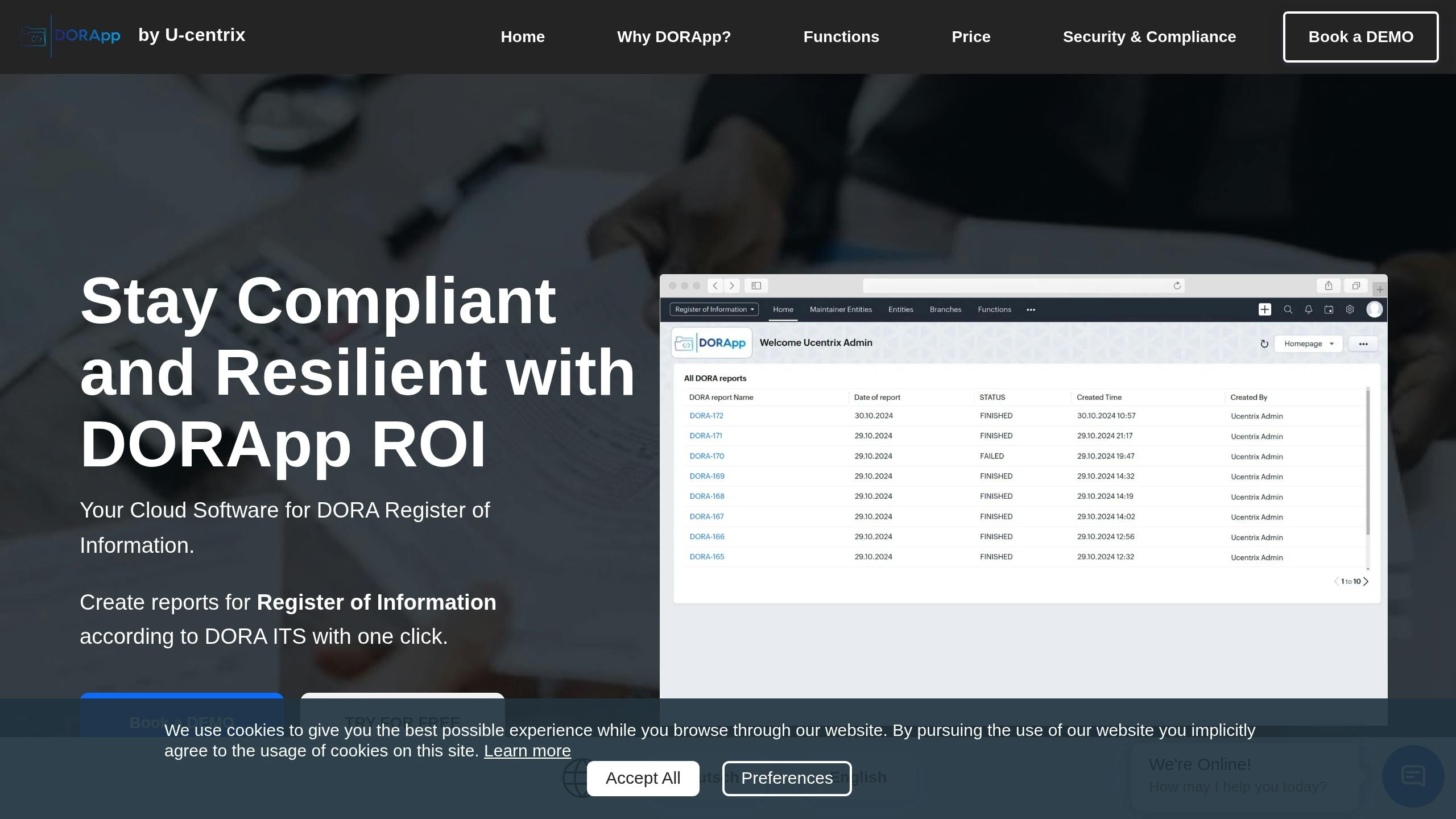Open cookie Preferences
The width and height of the screenshot is (1456, 819).
click(787, 778)
